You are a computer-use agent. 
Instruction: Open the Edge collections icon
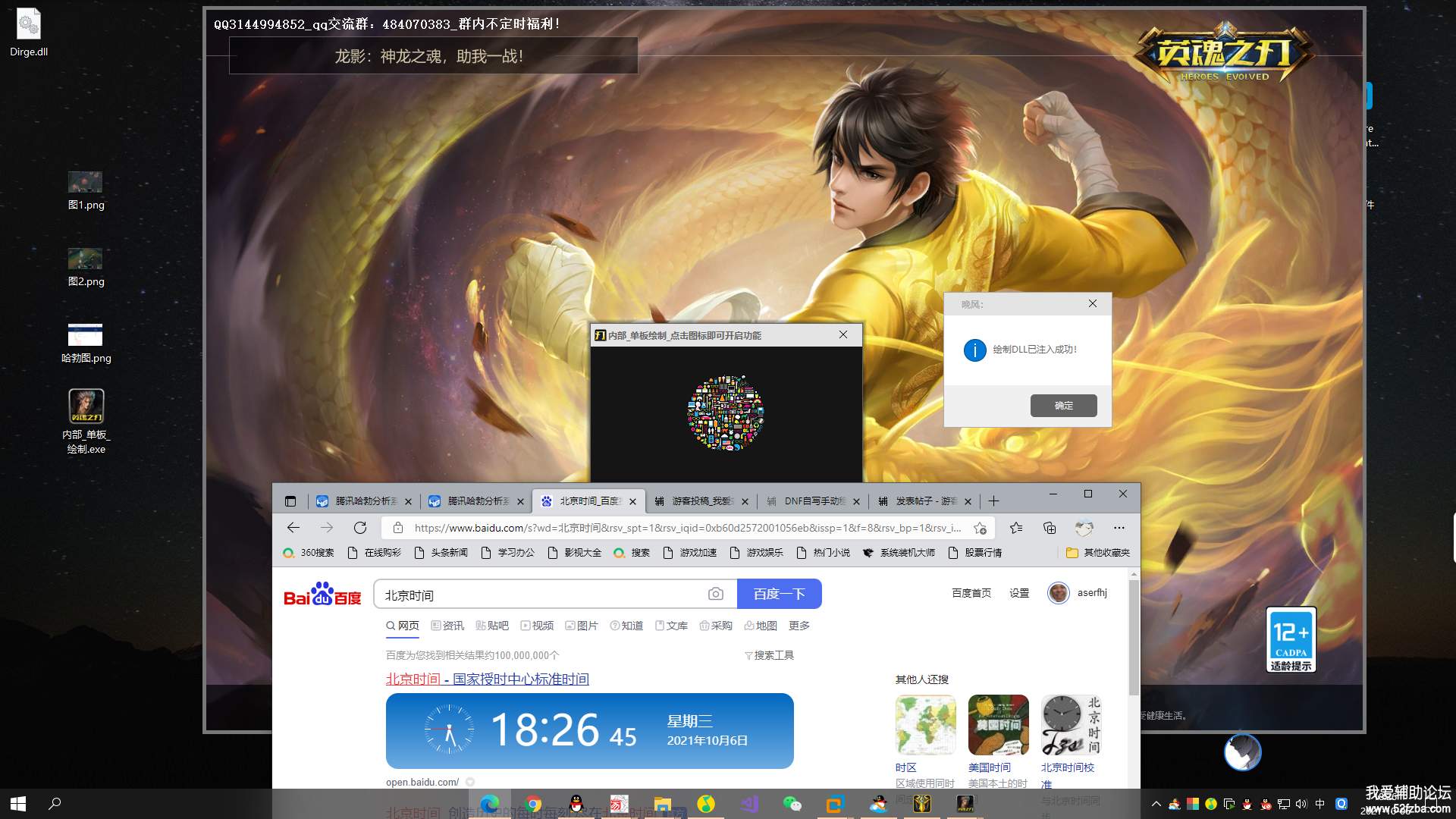coord(1050,528)
